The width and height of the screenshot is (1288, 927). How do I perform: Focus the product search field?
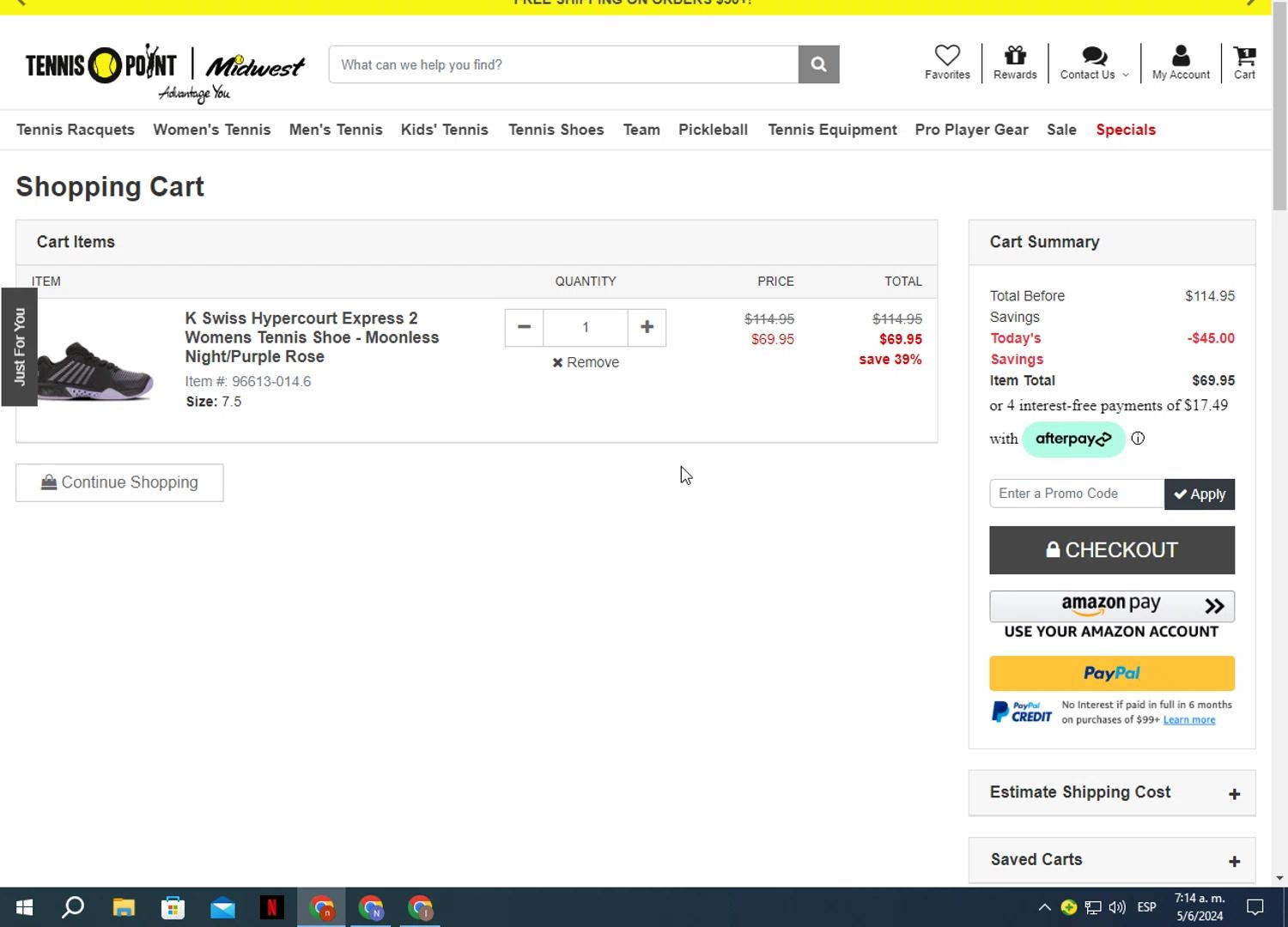563,64
